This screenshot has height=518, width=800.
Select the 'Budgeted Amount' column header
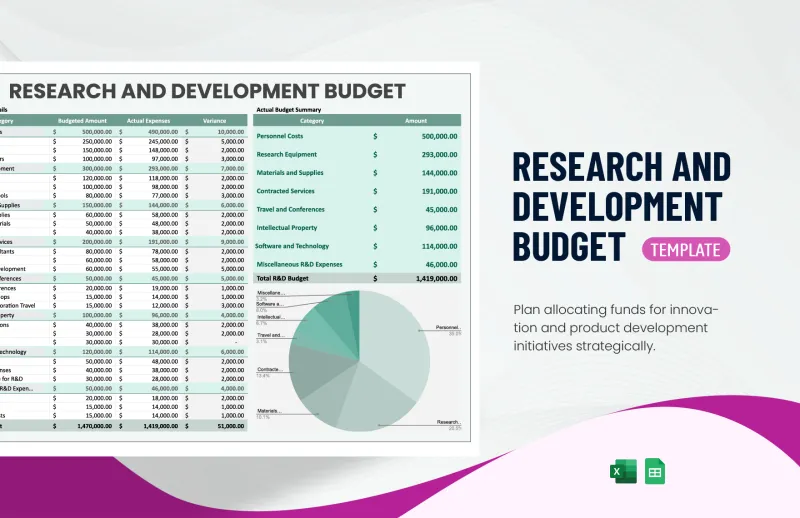coord(82,121)
